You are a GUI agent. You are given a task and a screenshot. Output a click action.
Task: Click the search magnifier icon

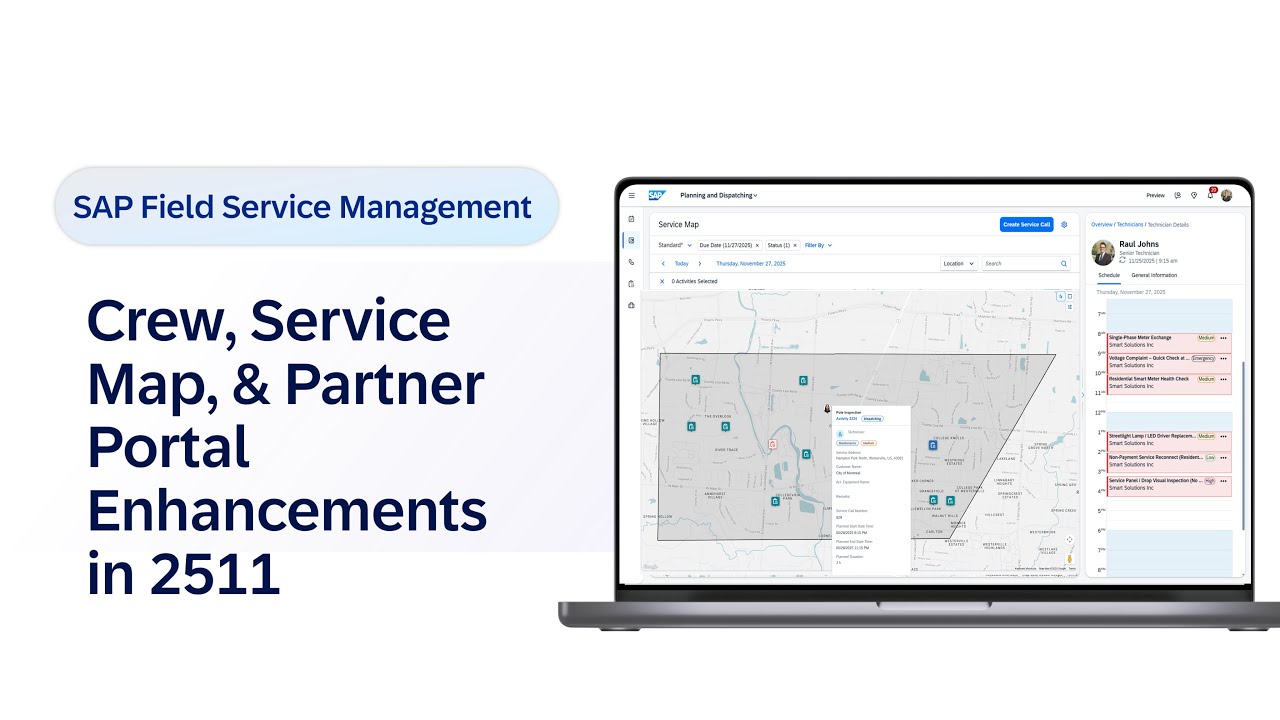[x=1064, y=264]
